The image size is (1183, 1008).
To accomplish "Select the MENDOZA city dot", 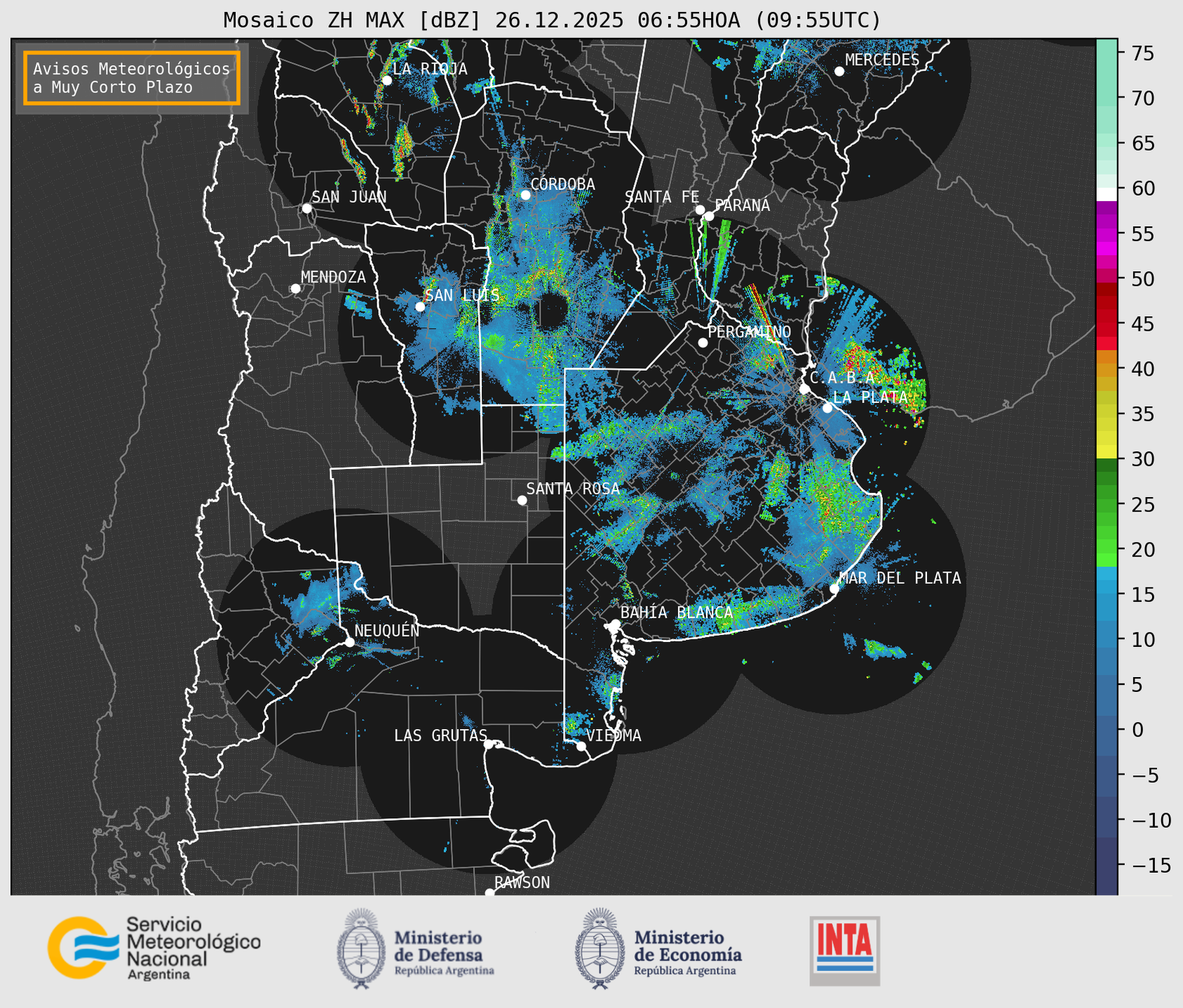I will pos(295,289).
